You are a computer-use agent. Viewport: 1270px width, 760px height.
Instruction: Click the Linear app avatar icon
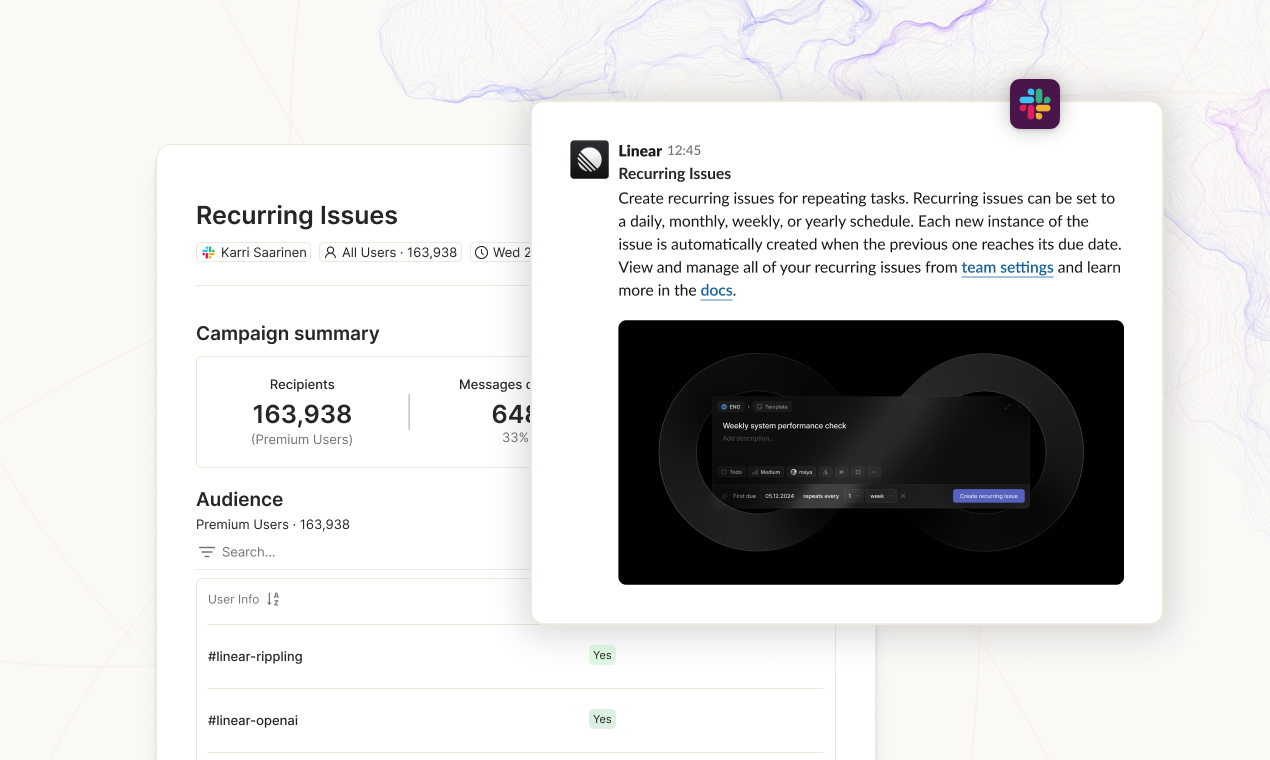(x=589, y=159)
